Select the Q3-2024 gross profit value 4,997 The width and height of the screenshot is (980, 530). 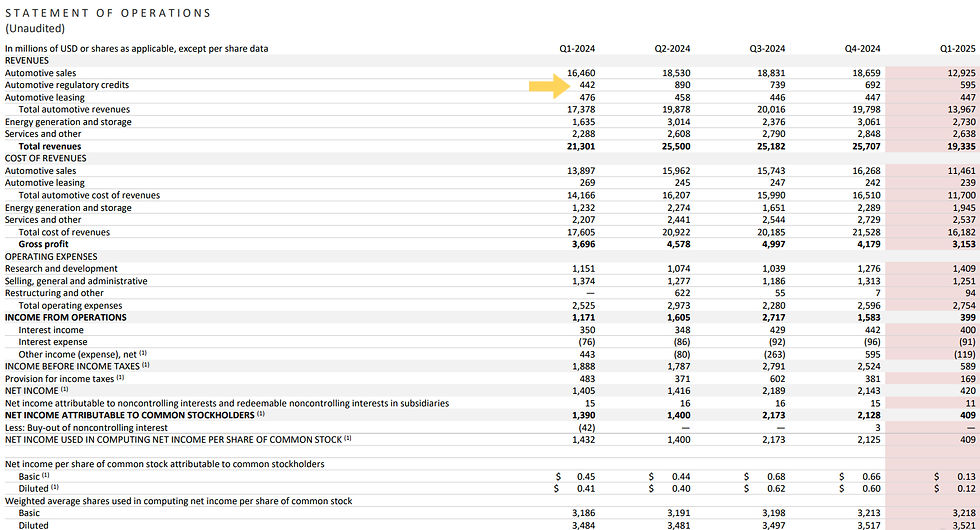point(773,244)
